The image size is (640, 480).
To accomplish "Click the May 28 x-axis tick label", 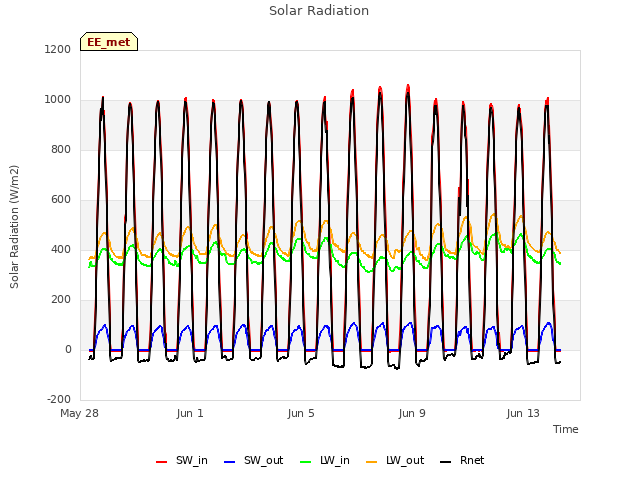I will [x=80, y=413].
